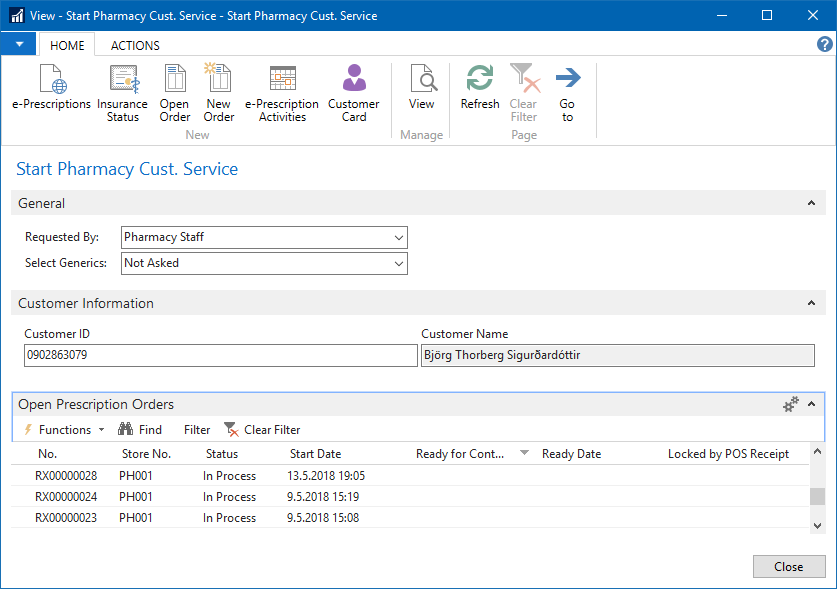Click the Go to arrow icon

(567, 79)
